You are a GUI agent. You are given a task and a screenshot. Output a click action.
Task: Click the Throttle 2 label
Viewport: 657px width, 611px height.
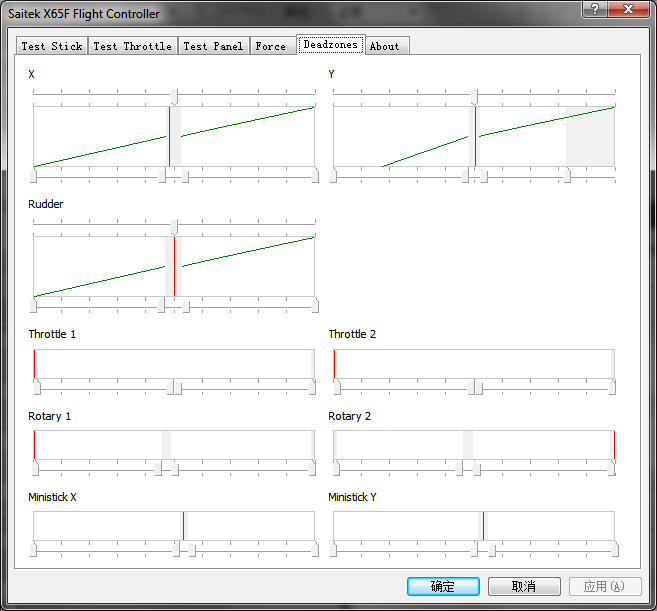(352, 334)
